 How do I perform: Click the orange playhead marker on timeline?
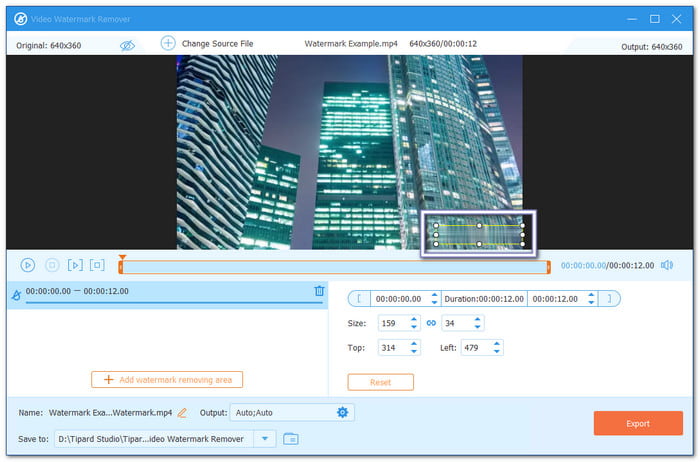click(122, 257)
